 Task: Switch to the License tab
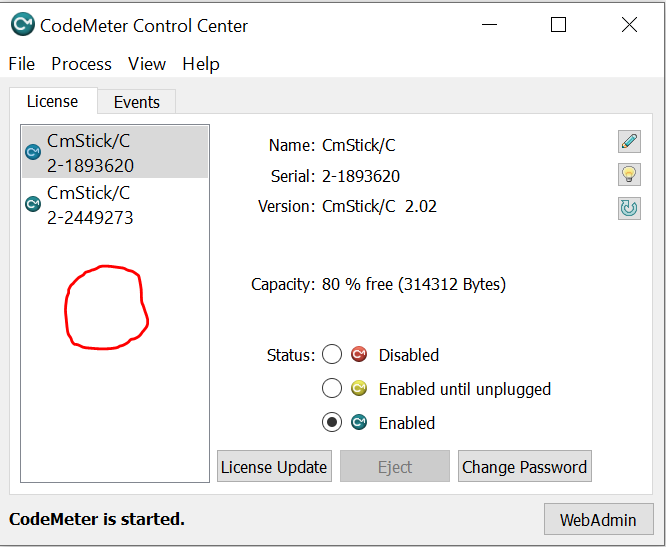tap(53, 101)
